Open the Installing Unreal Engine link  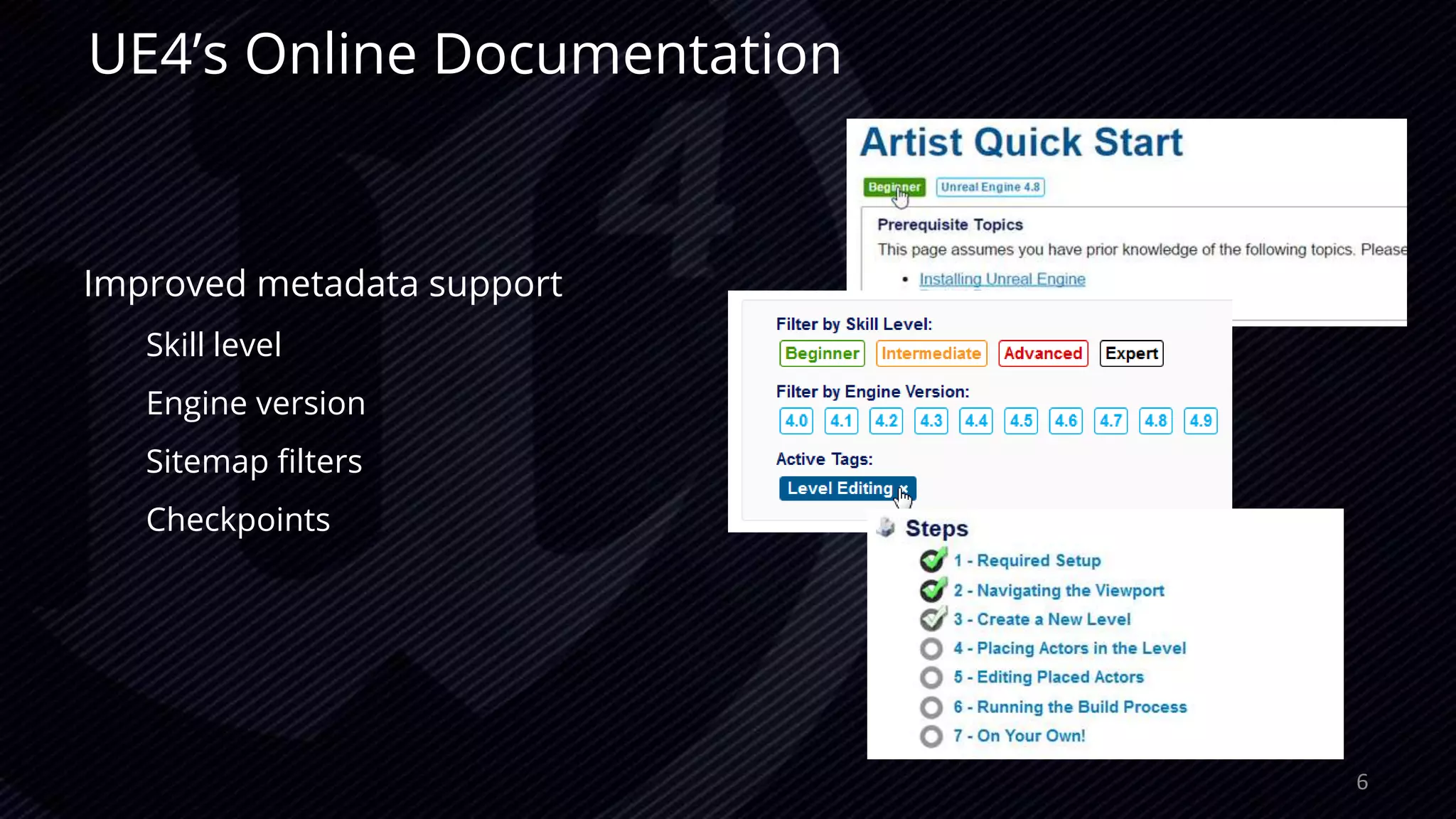pos(1002,279)
